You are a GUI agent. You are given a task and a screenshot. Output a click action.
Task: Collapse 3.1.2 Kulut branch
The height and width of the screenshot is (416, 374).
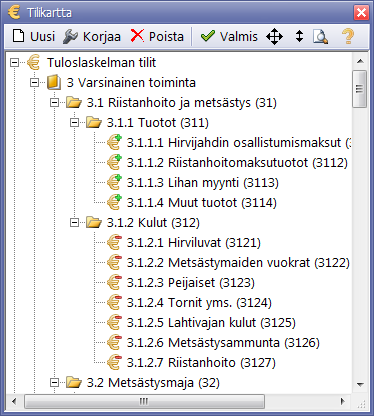(74, 222)
